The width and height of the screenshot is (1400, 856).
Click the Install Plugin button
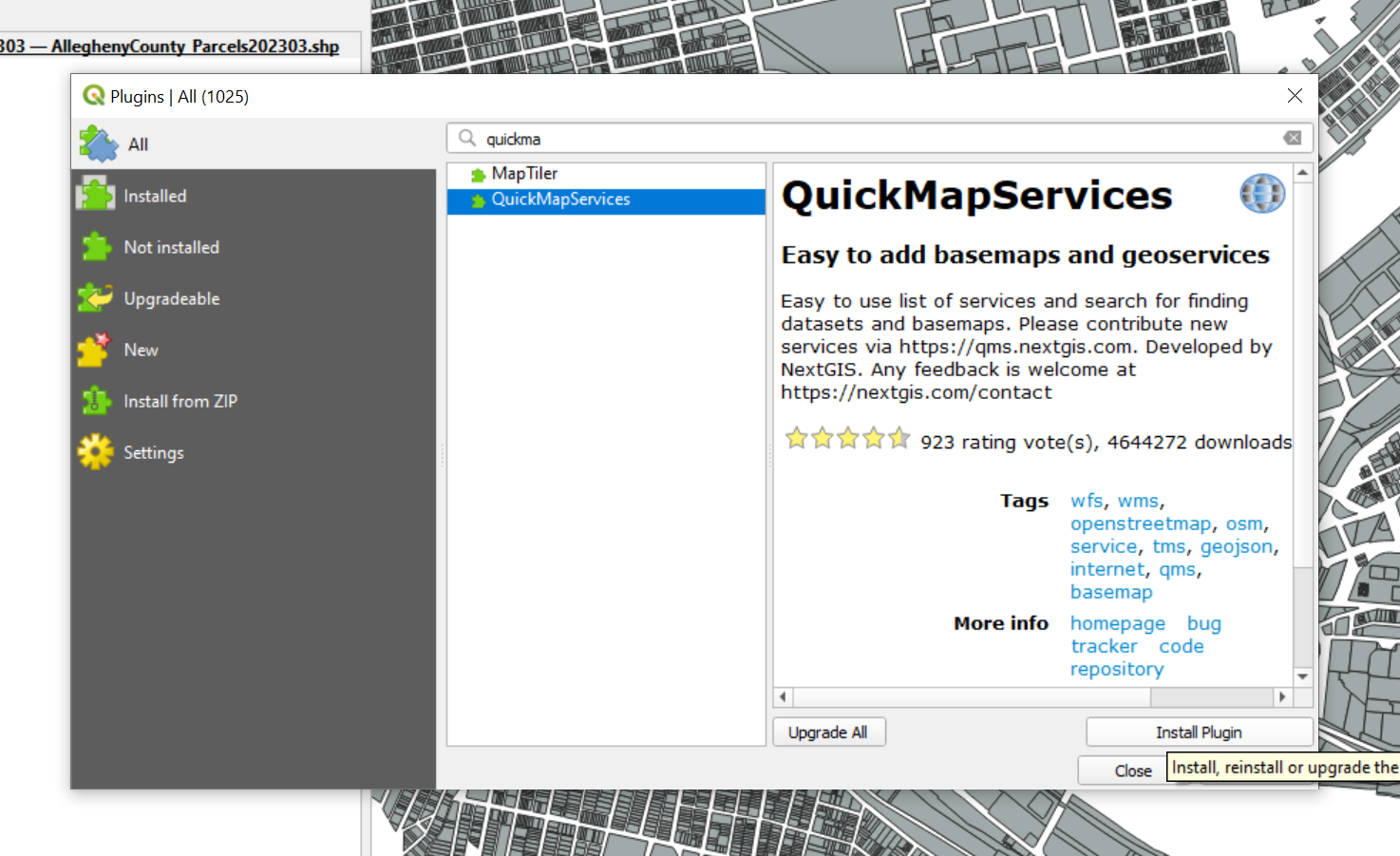[1199, 732]
